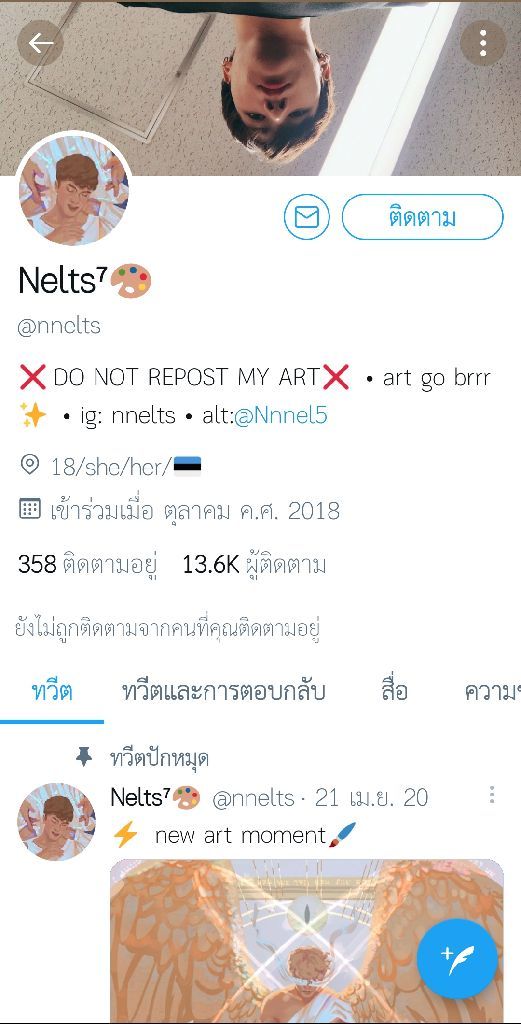View the 13.6K ผู้ติดตาม followers list
This screenshot has height=1024, width=521.
[x=255, y=564]
